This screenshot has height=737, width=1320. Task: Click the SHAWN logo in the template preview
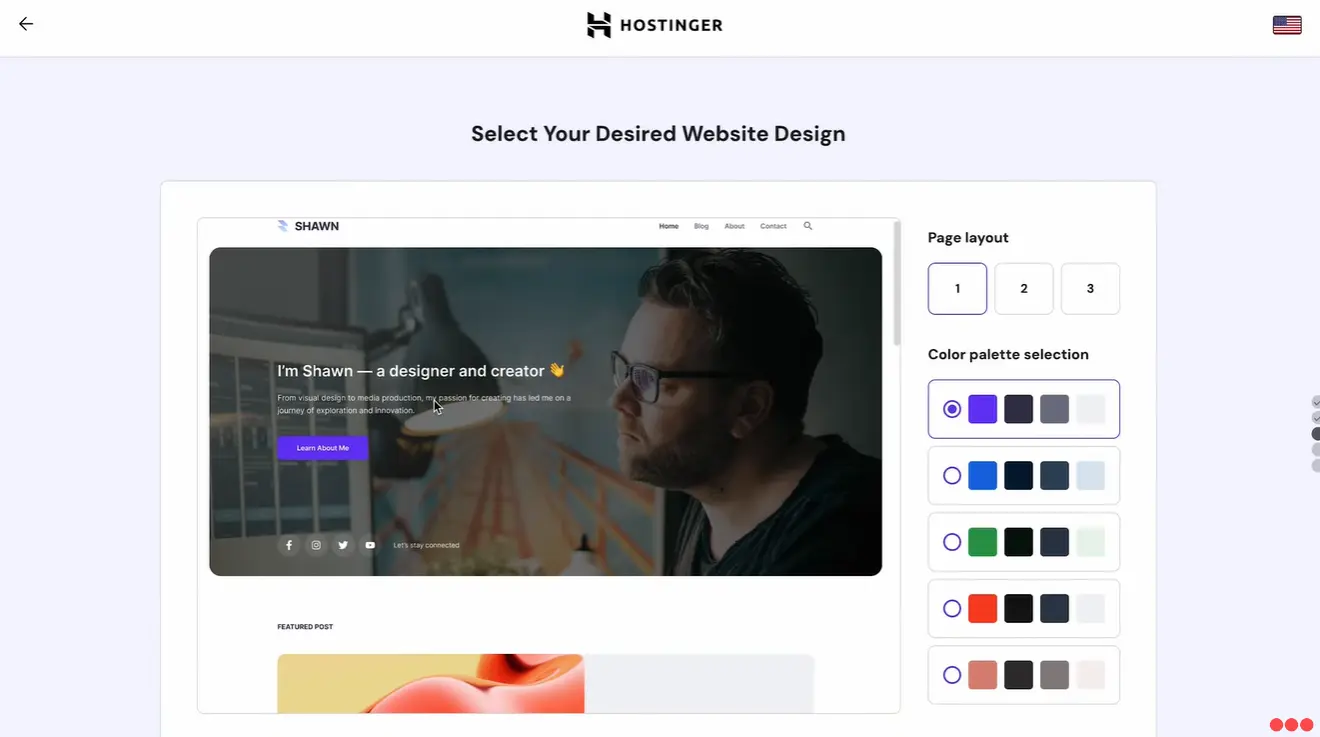tap(308, 226)
